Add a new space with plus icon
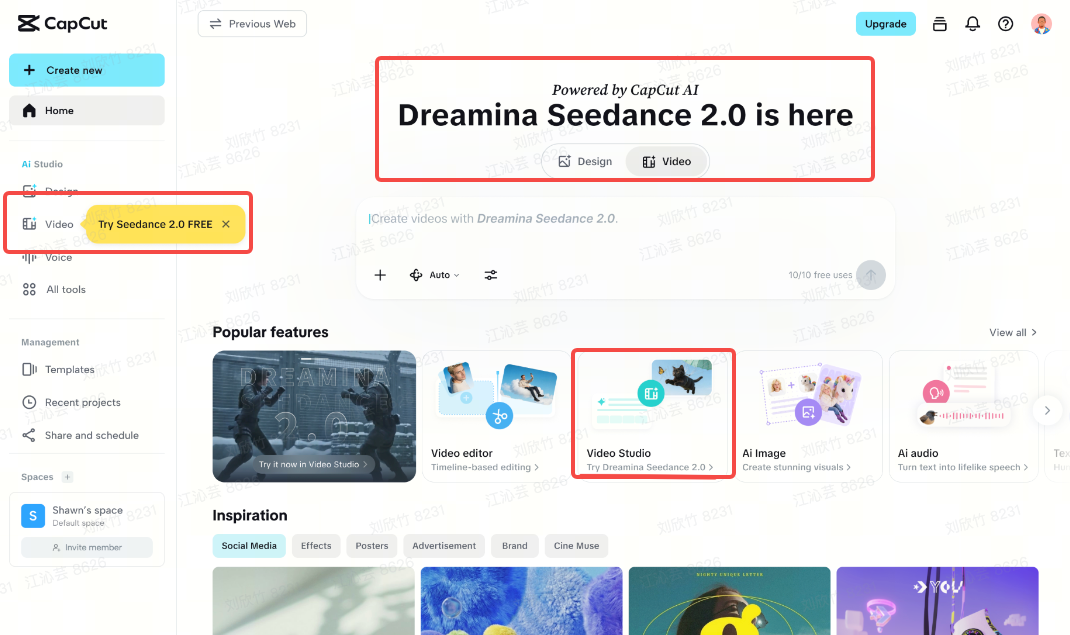The width and height of the screenshot is (1070, 635). pos(67,477)
